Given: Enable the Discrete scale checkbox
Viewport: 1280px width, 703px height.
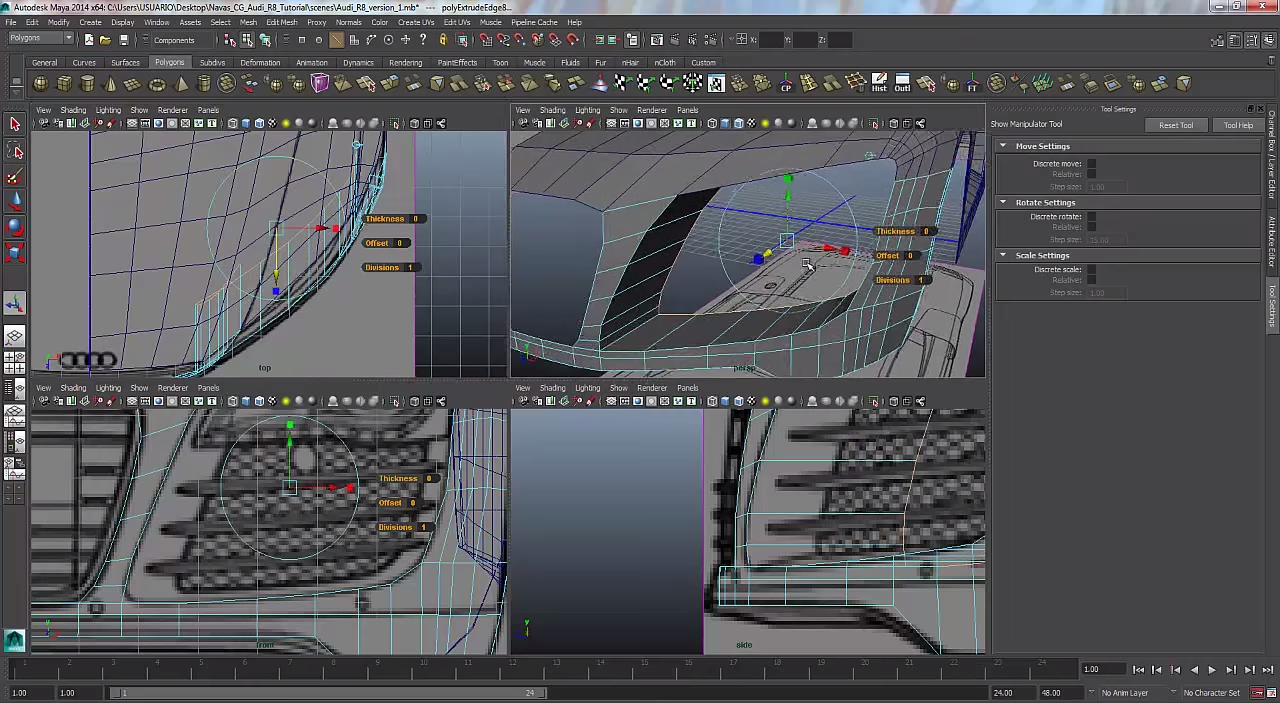Looking at the screenshot, I should tap(1092, 270).
